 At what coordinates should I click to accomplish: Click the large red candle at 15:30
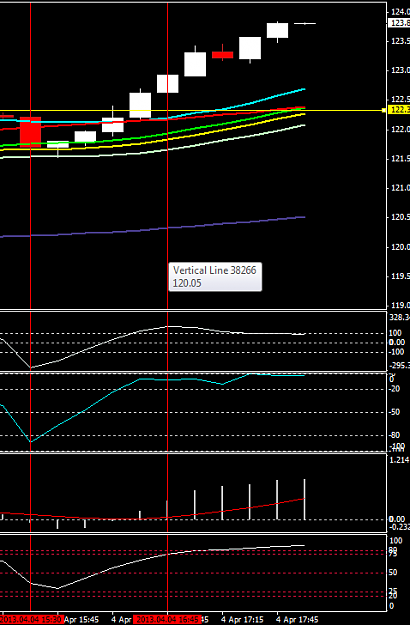30,132
